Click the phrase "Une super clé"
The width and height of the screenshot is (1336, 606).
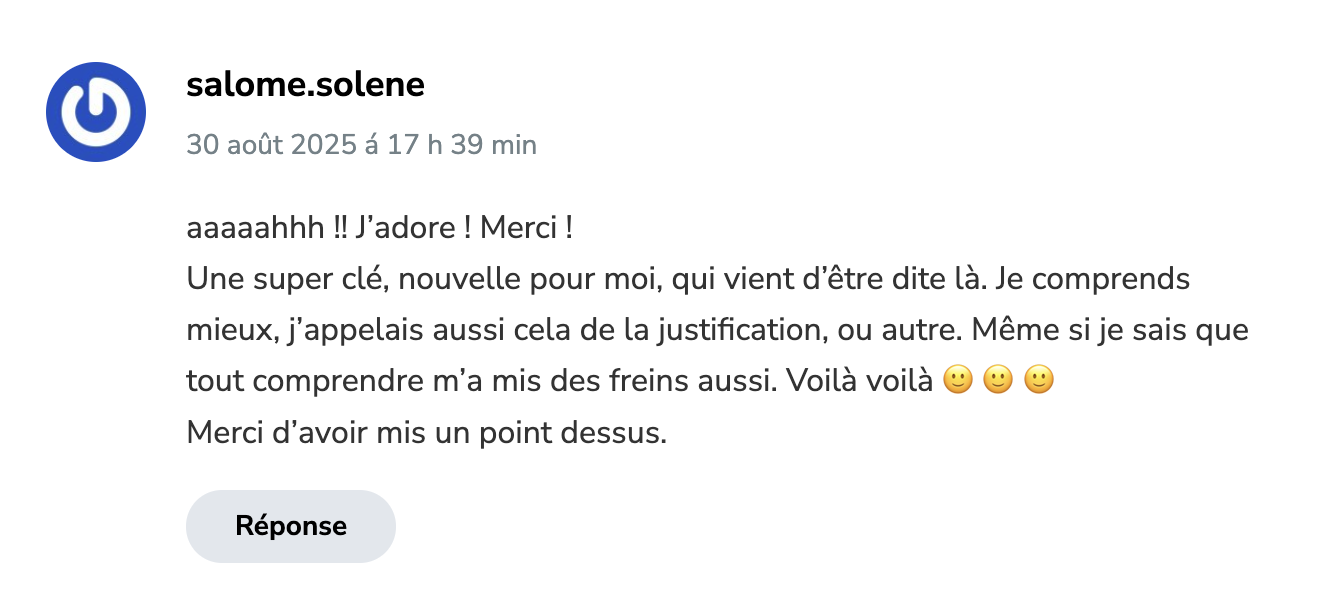tap(287, 279)
